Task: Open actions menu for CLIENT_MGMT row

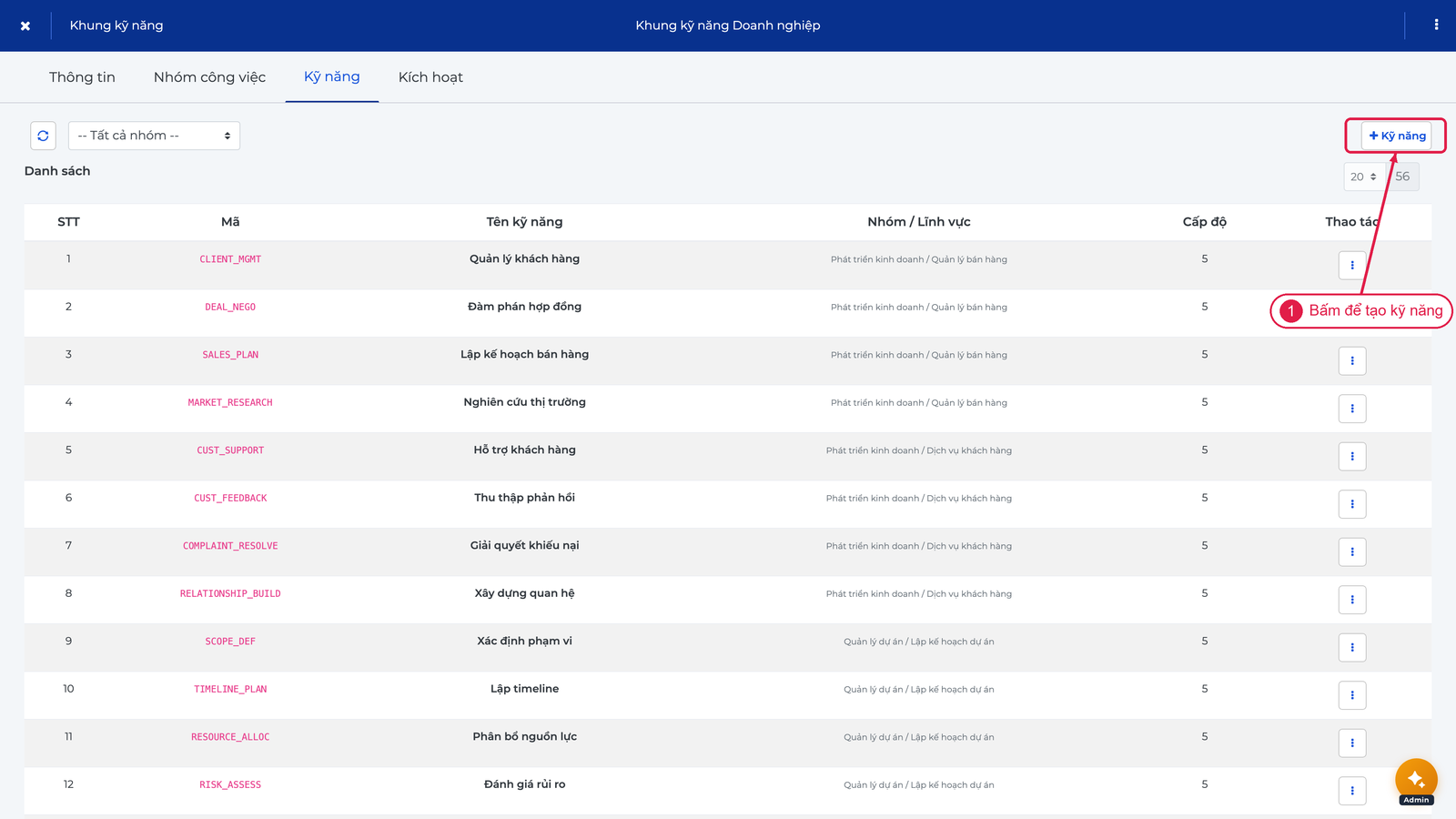Action: pyautogui.click(x=1352, y=266)
